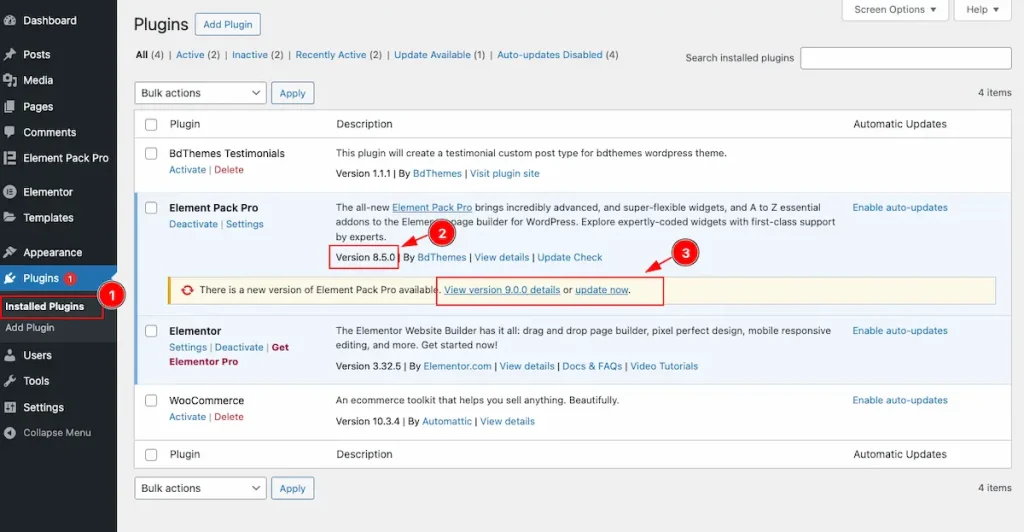Delete BdThemes Testimonials plugin

(229, 170)
